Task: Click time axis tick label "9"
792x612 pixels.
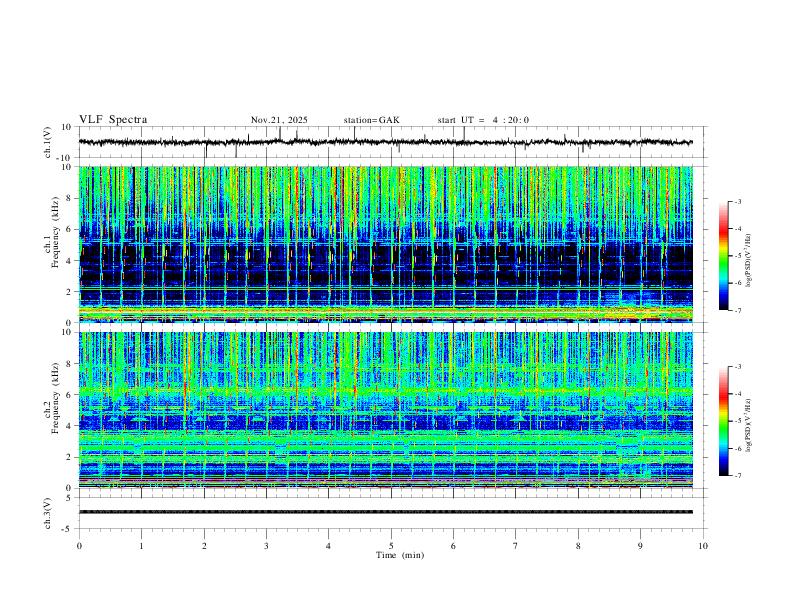Action: click(640, 546)
